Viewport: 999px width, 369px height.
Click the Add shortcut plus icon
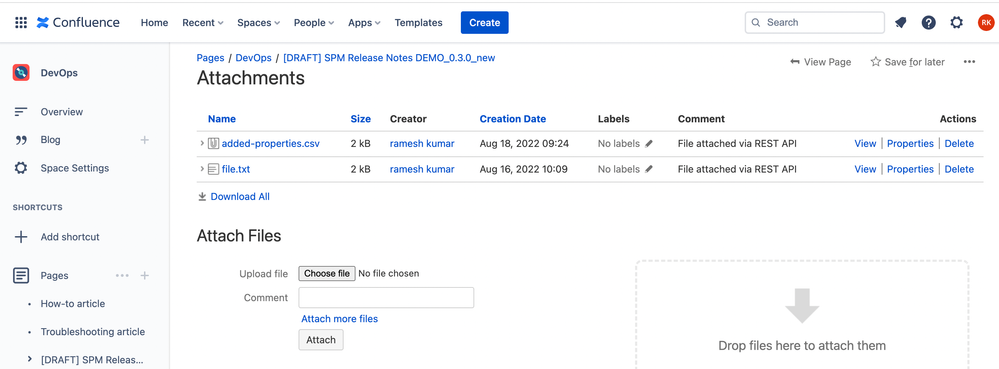[x=21, y=237]
